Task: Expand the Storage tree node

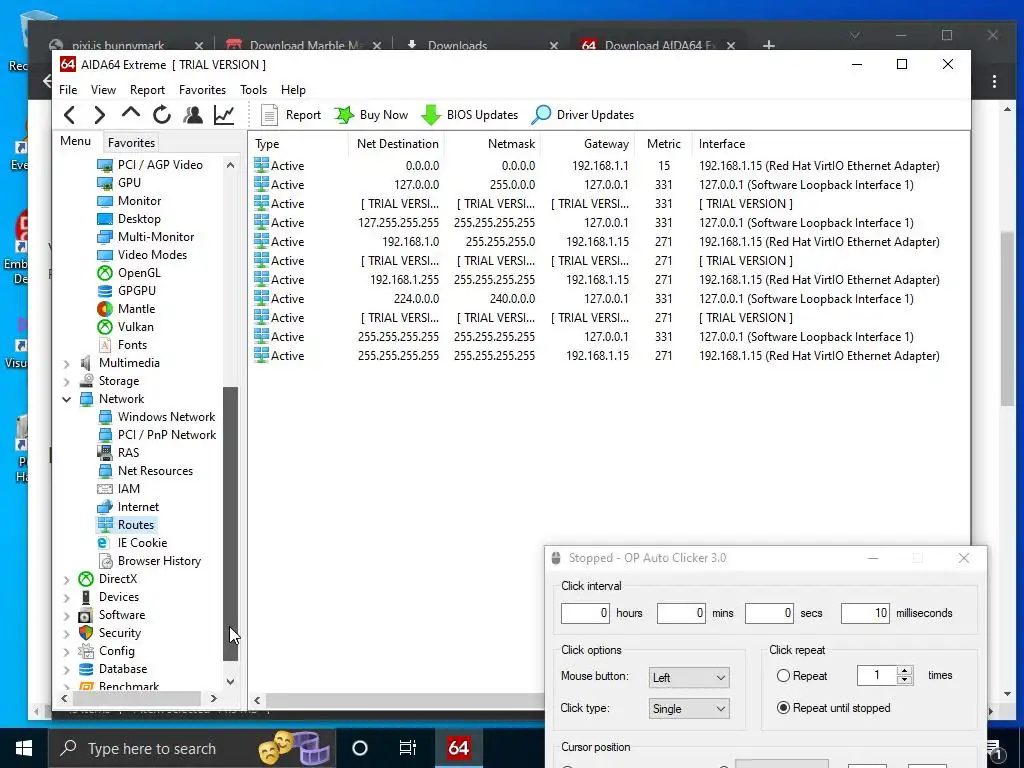Action: tap(66, 381)
